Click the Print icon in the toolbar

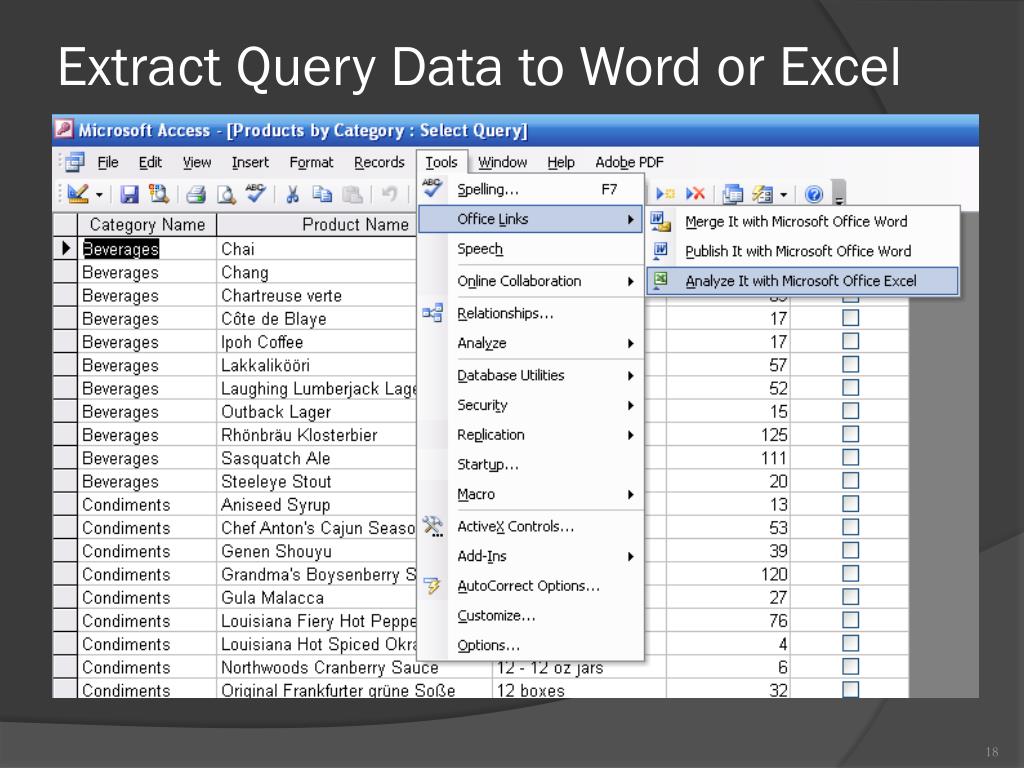pos(196,195)
